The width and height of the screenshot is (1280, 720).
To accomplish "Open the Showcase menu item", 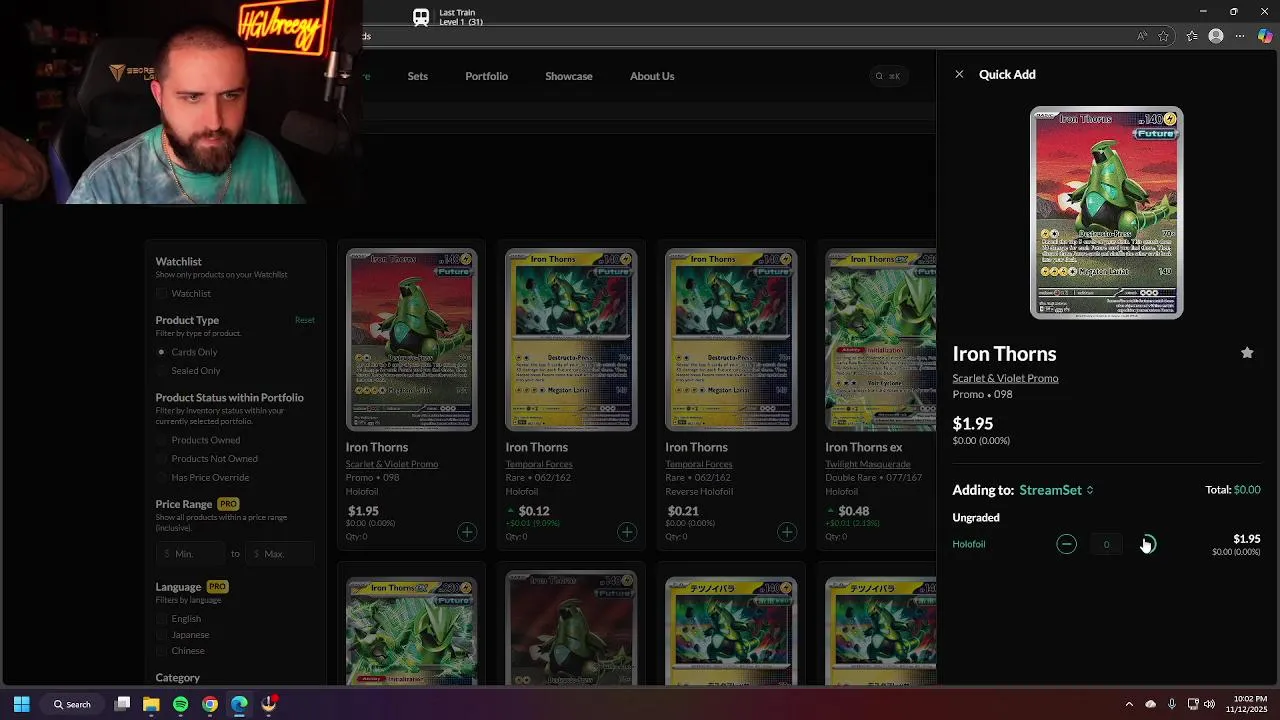I will pyautogui.click(x=569, y=76).
